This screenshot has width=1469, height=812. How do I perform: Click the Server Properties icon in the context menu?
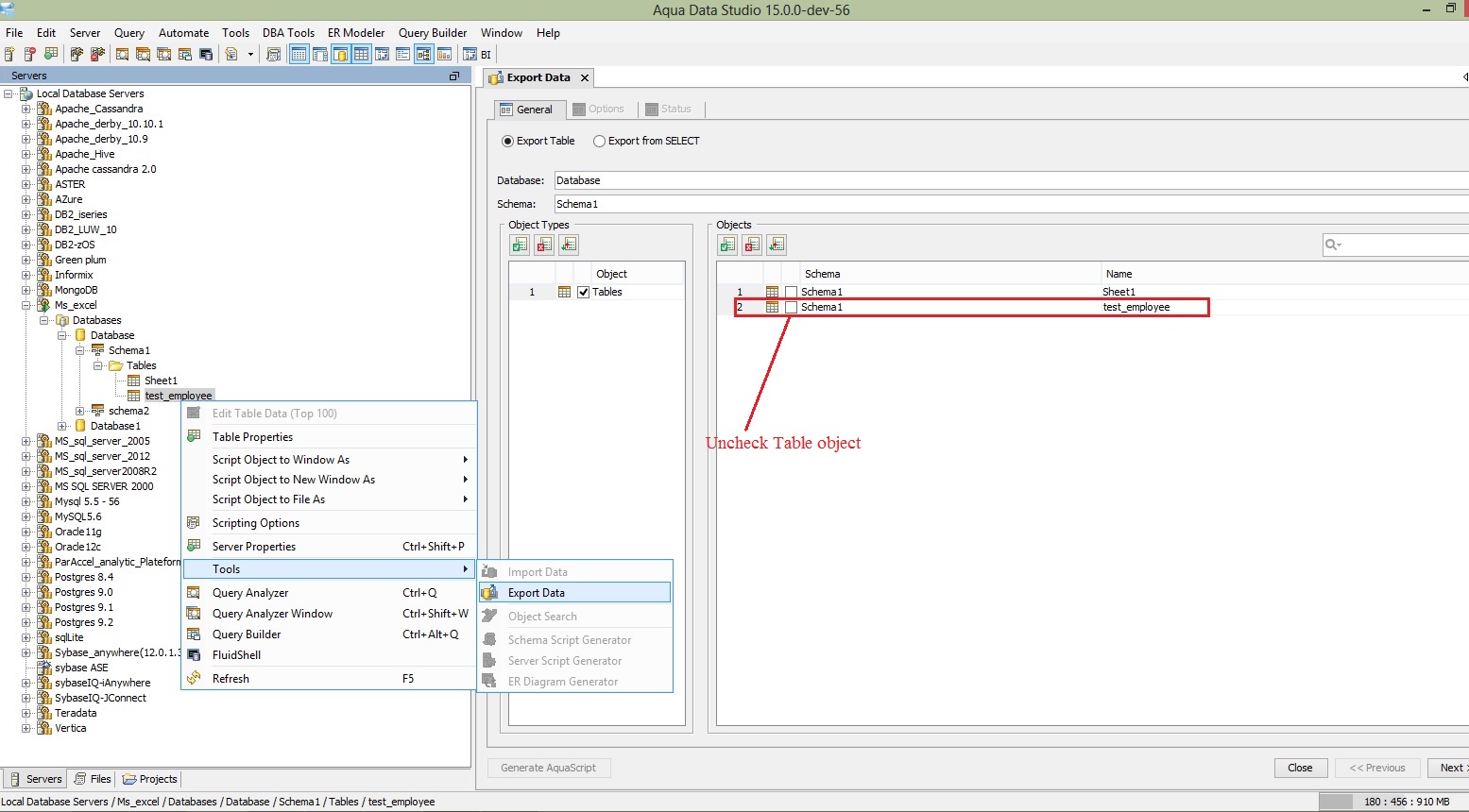194,546
